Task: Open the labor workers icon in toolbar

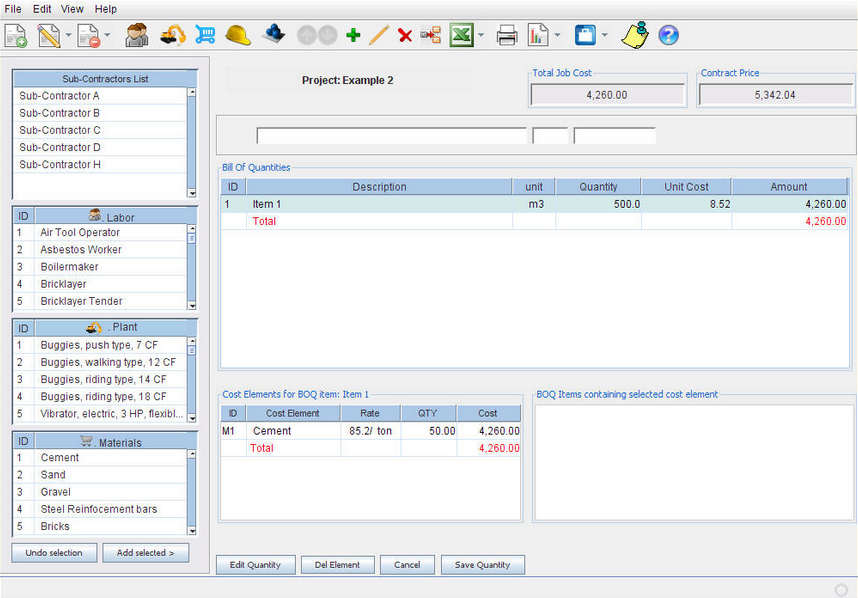Action: click(136, 36)
